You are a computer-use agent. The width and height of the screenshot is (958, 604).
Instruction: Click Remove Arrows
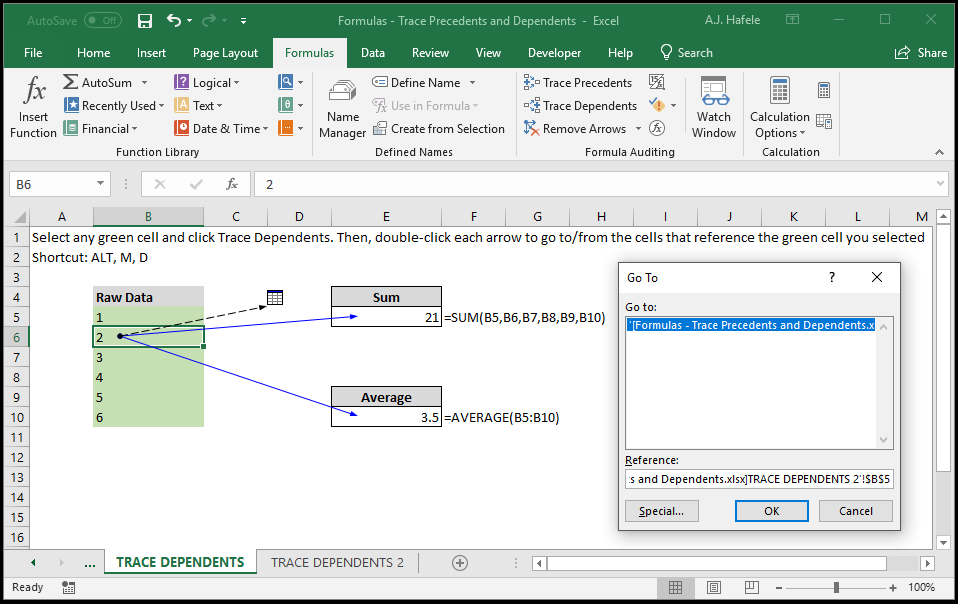(x=576, y=129)
